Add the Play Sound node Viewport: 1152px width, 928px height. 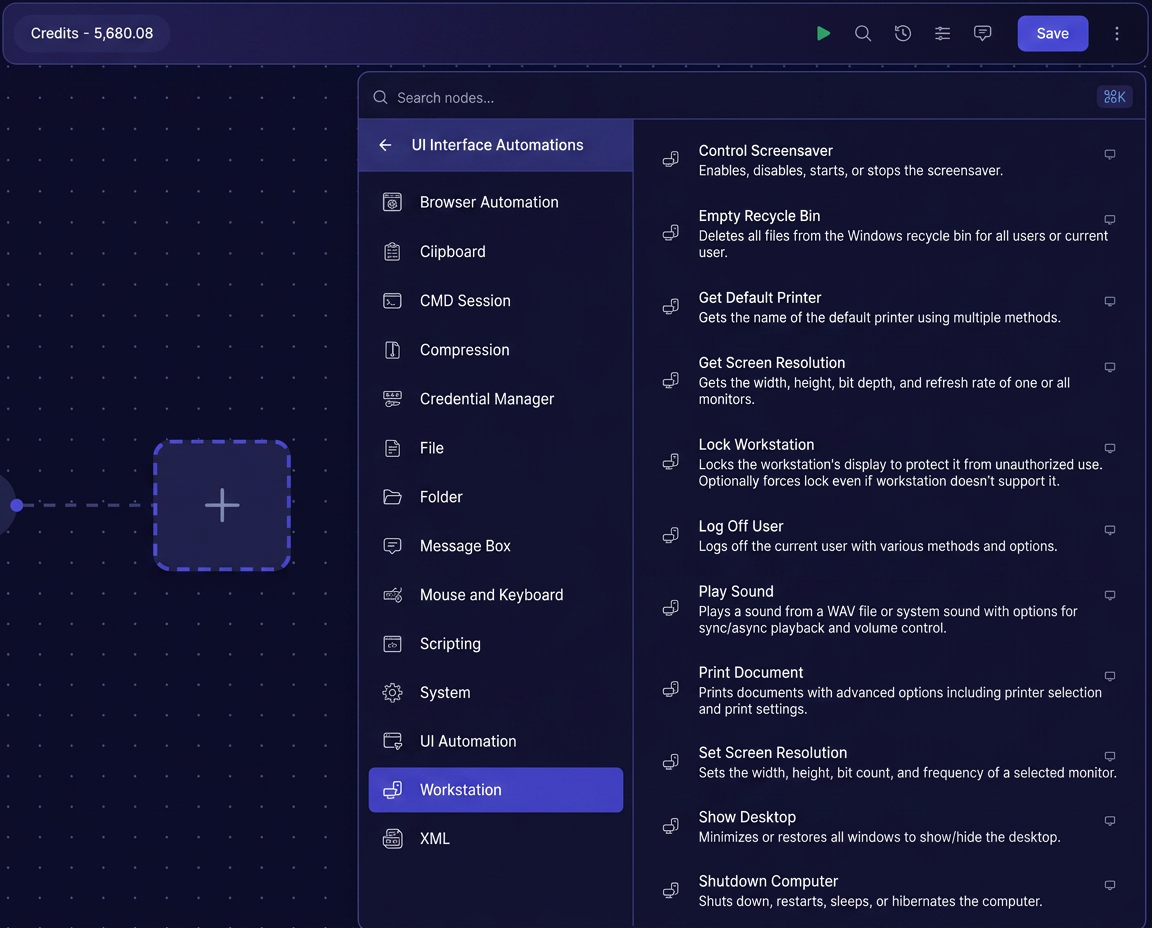coord(889,609)
